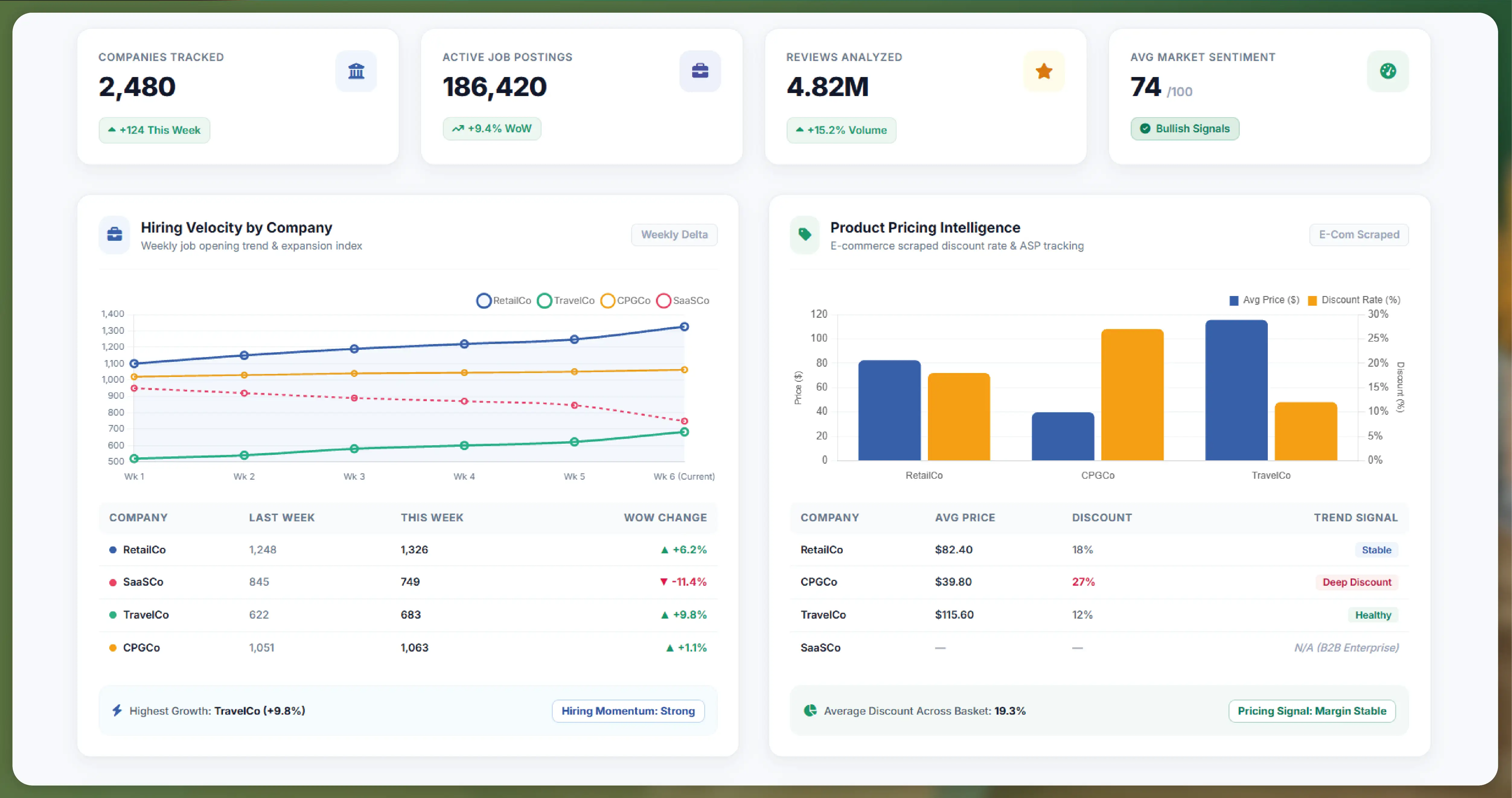The width and height of the screenshot is (1512, 798).
Task: Click TravelCo Wk 1 data point on green line
Action: pyautogui.click(x=134, y=459)
